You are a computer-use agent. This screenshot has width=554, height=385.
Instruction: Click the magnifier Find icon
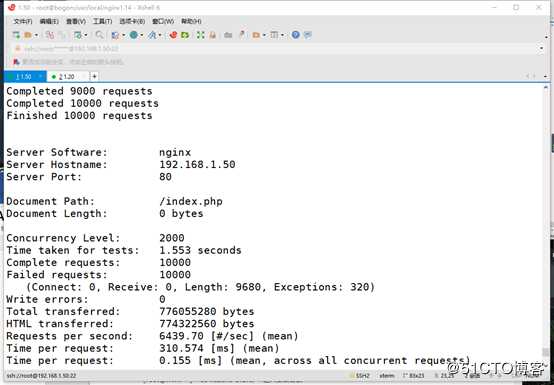(99, 35)
